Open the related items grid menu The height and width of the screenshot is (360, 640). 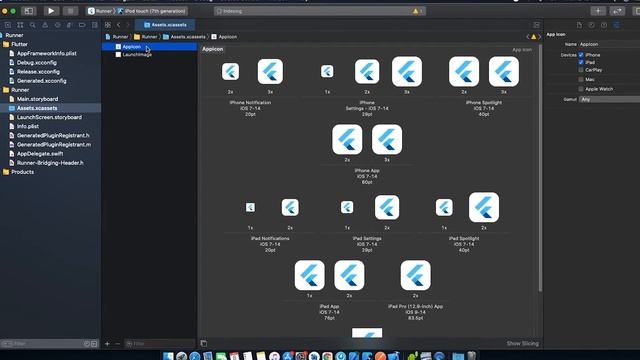[108, 25]
